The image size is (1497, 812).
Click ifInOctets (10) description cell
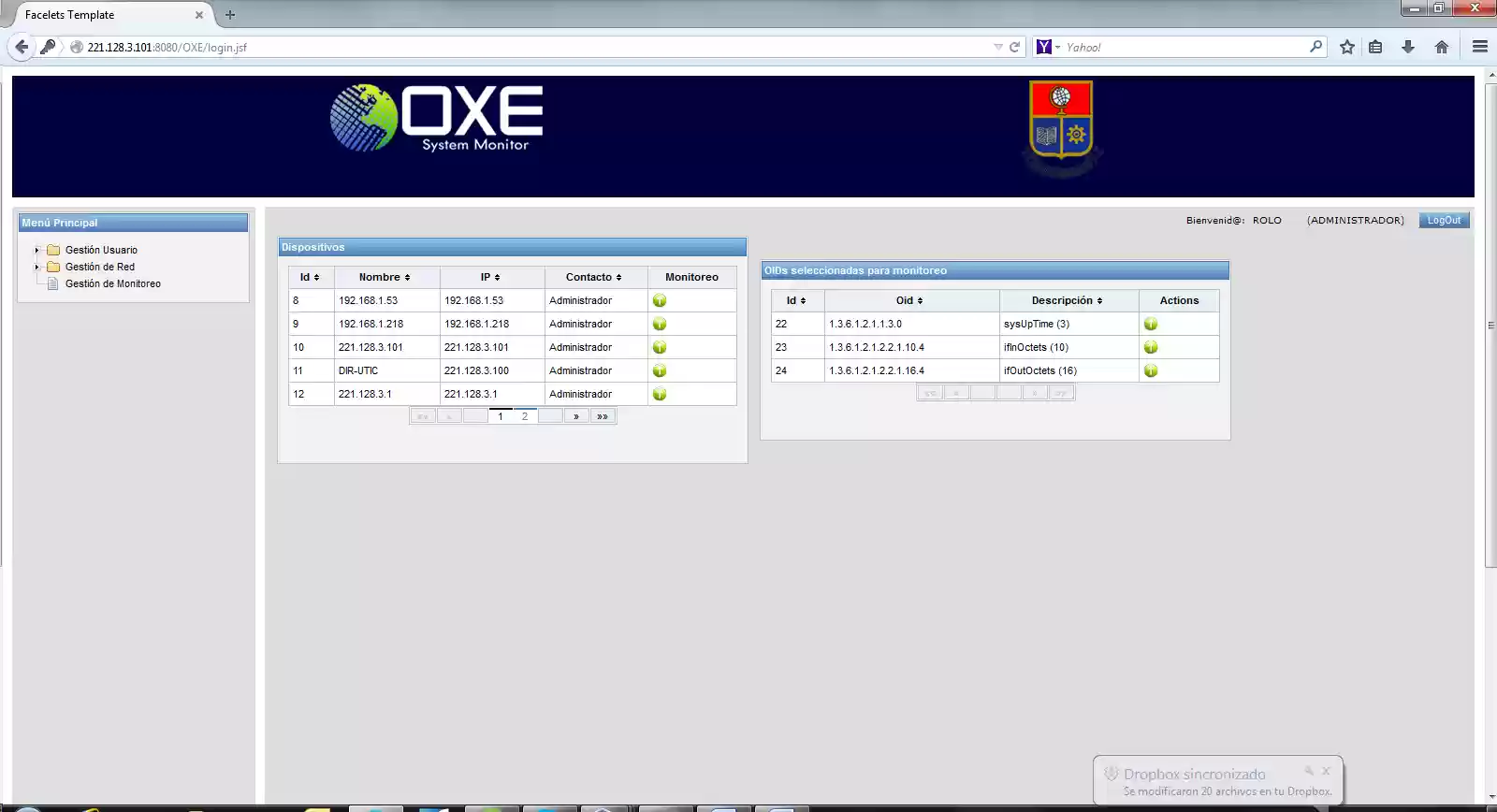[x=1068, y=347]
